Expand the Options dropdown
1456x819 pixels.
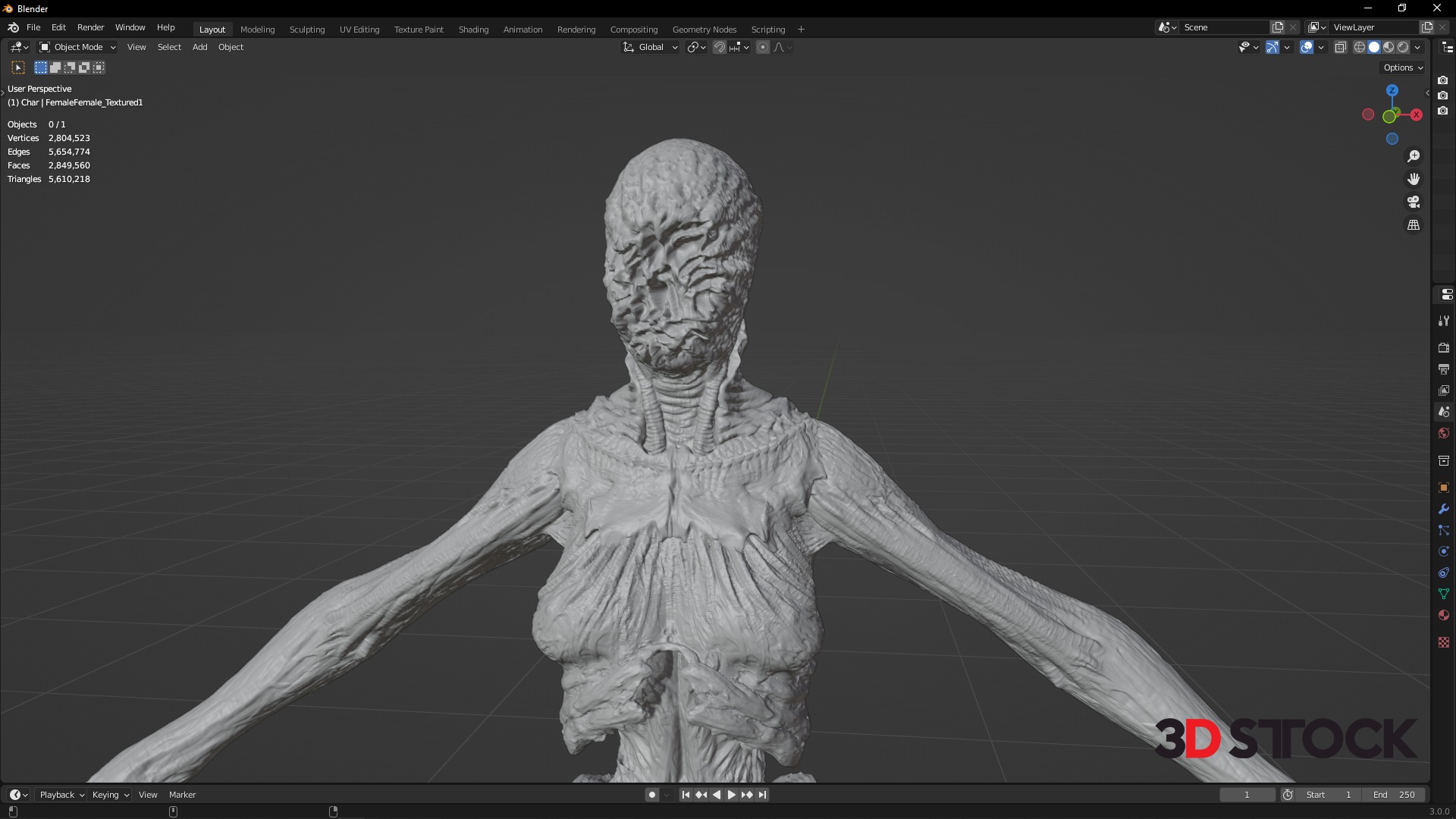[x=1403, y=67]
